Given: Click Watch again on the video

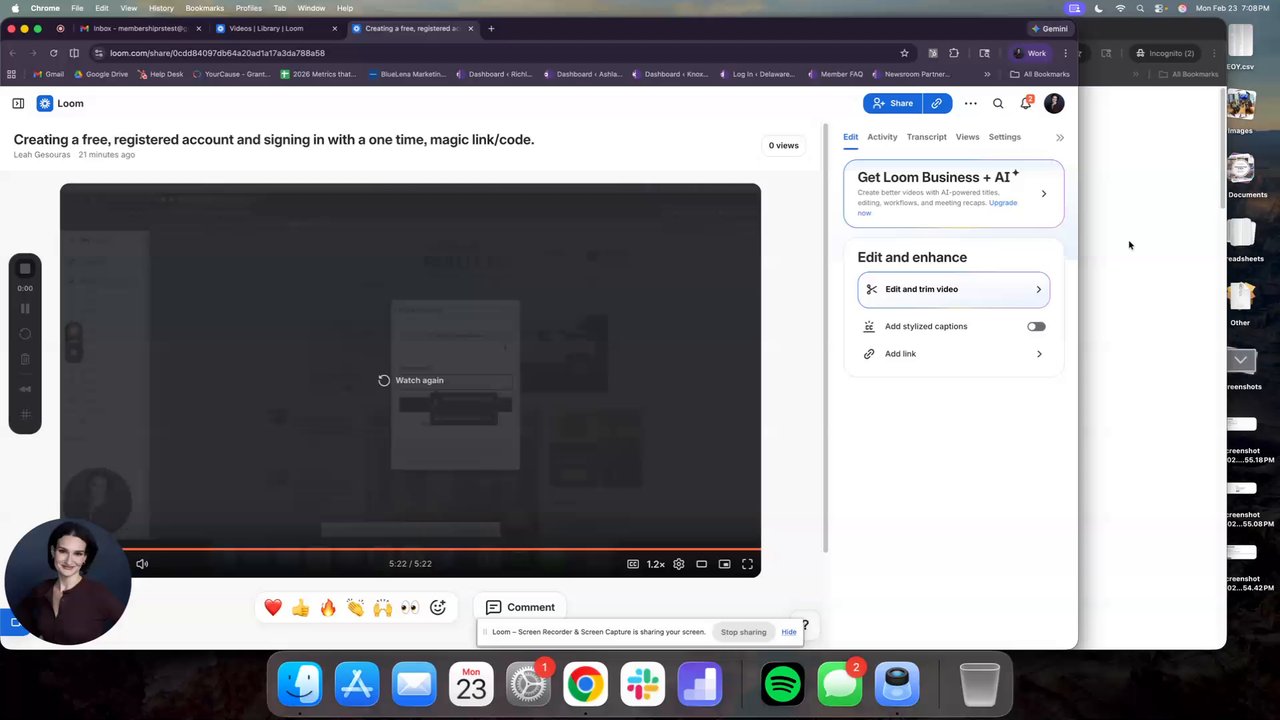Looking at the screenshot, I should 411,380.
